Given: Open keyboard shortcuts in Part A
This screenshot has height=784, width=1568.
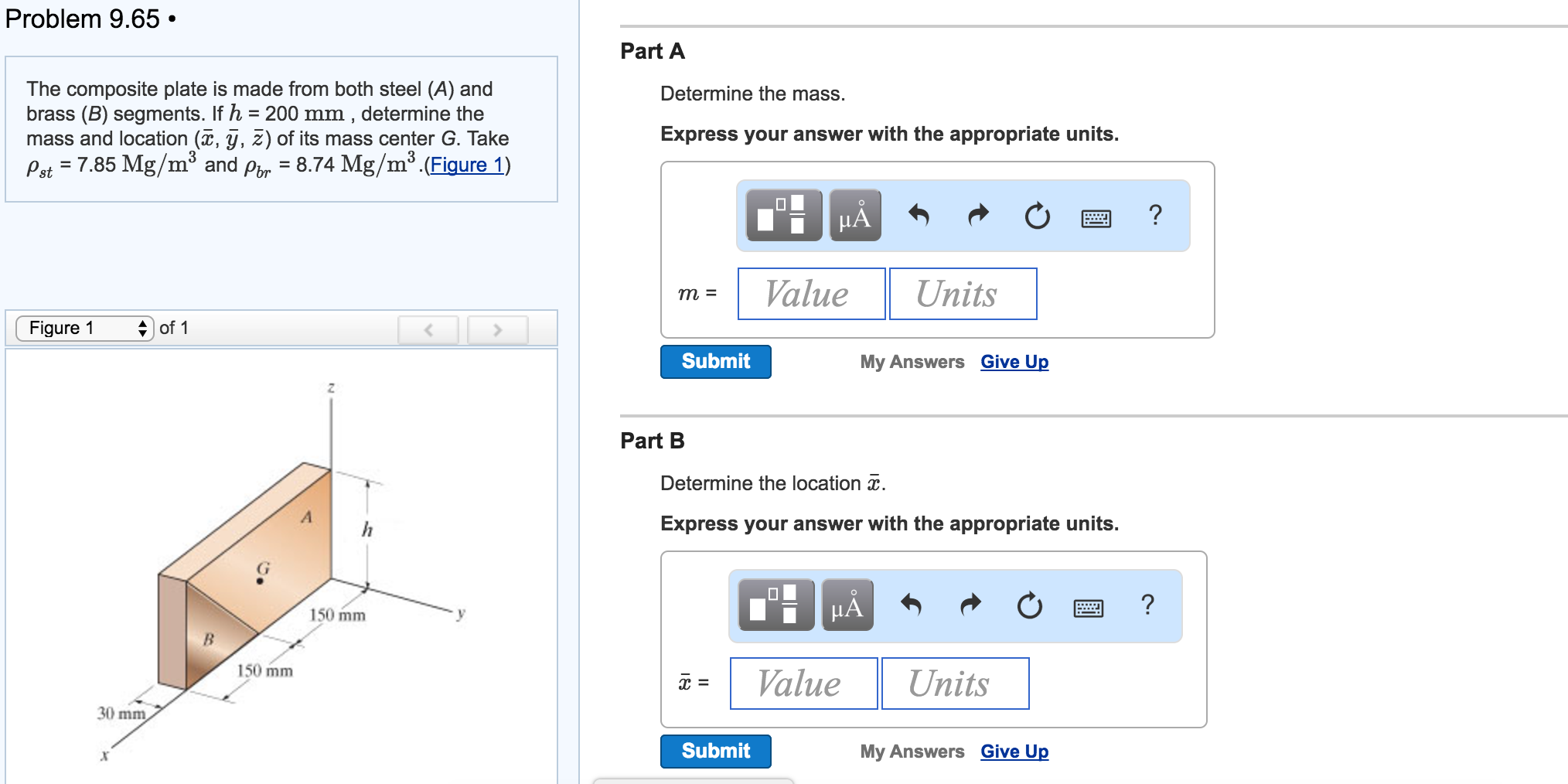Looking at the screenshot, I should point(1096,219).
